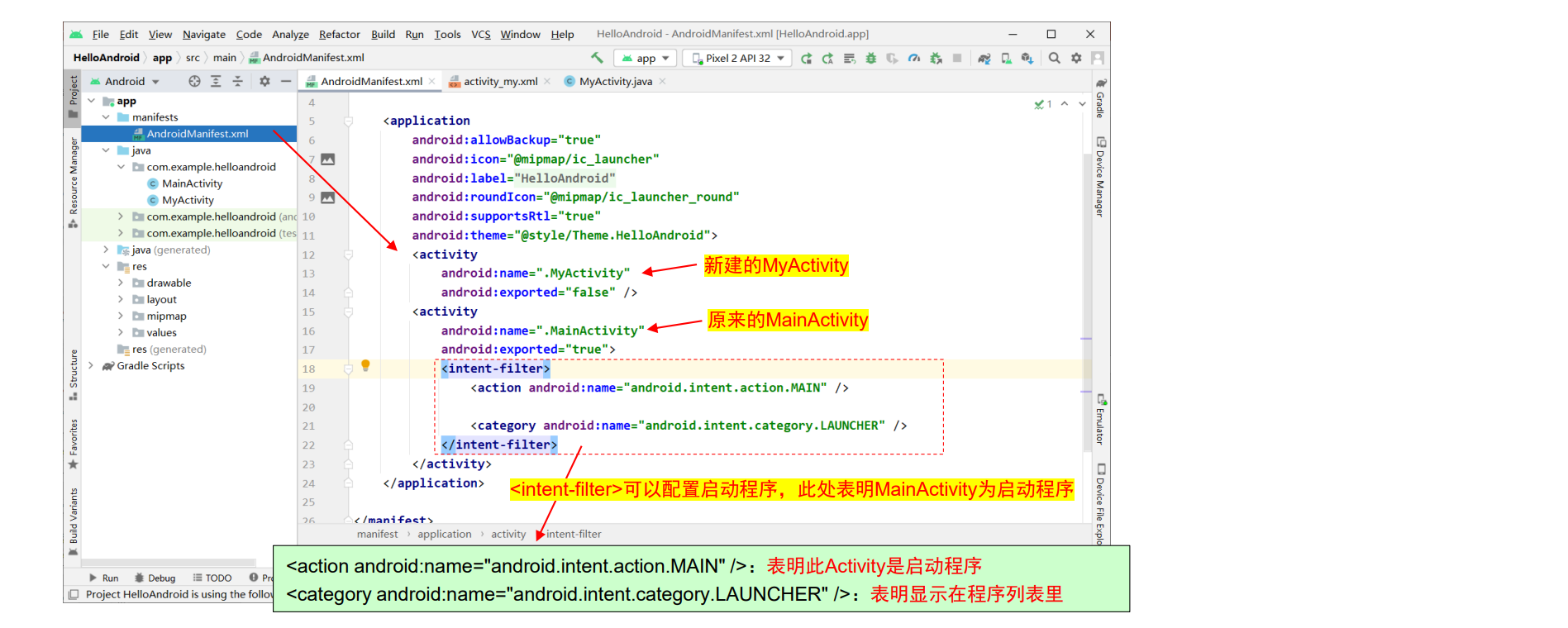Image resolution: width=1568 pixels, height=628 pixels.
Task: Toggle the Build Variants tool window
Action: click(73, 521)
